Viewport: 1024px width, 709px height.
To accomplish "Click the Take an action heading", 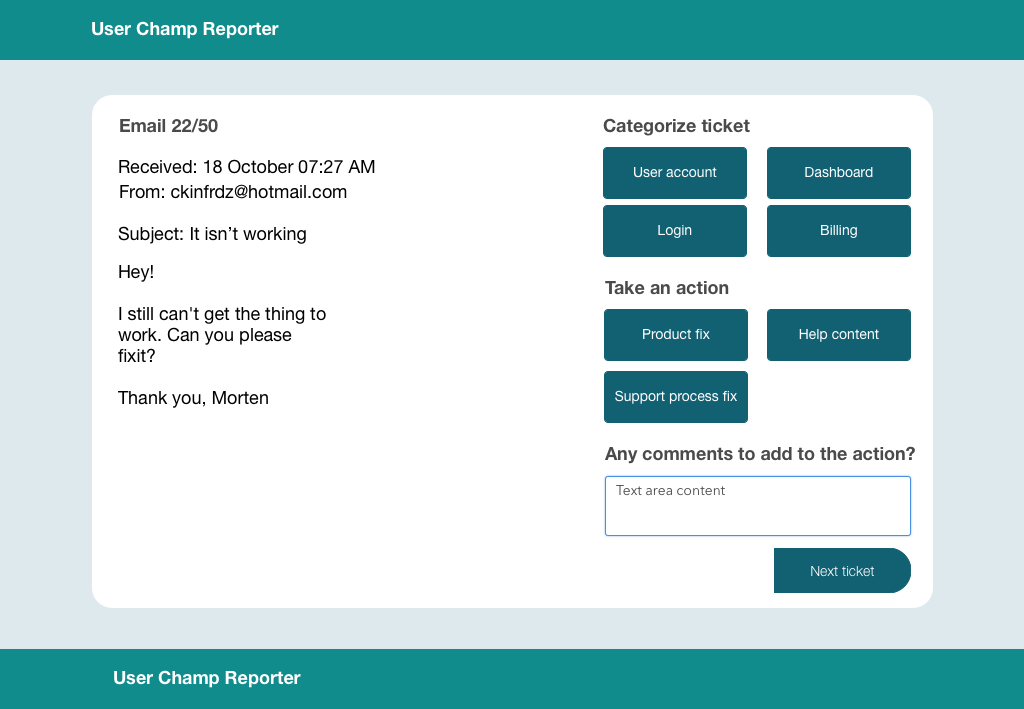I will [x=667, y=288].
